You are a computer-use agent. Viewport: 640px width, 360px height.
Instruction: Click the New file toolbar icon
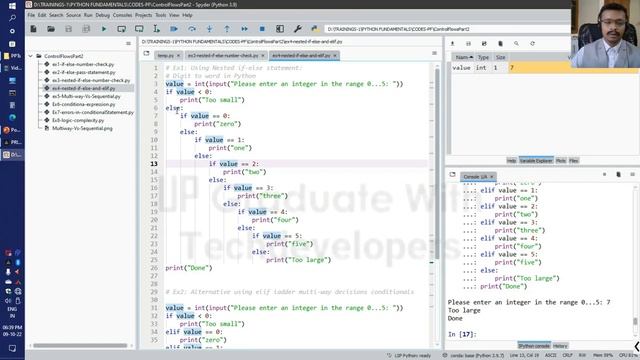(x=33, y=29)
